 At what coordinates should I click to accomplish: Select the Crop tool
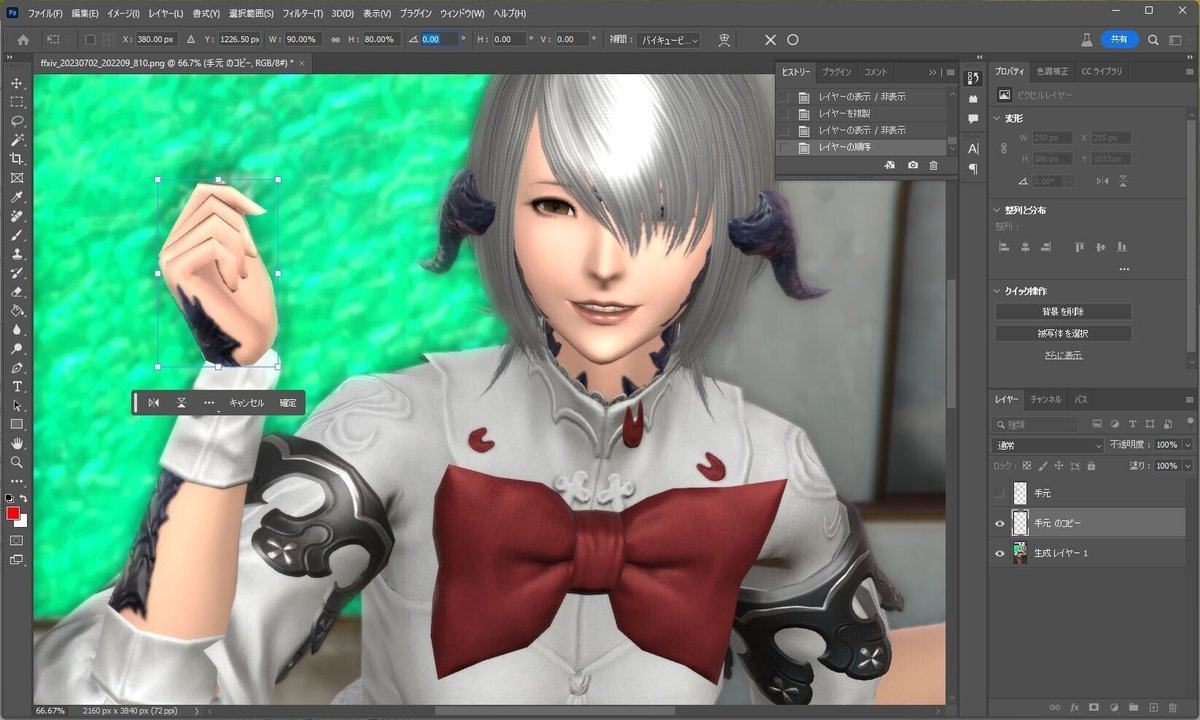[x=17, y=159]
